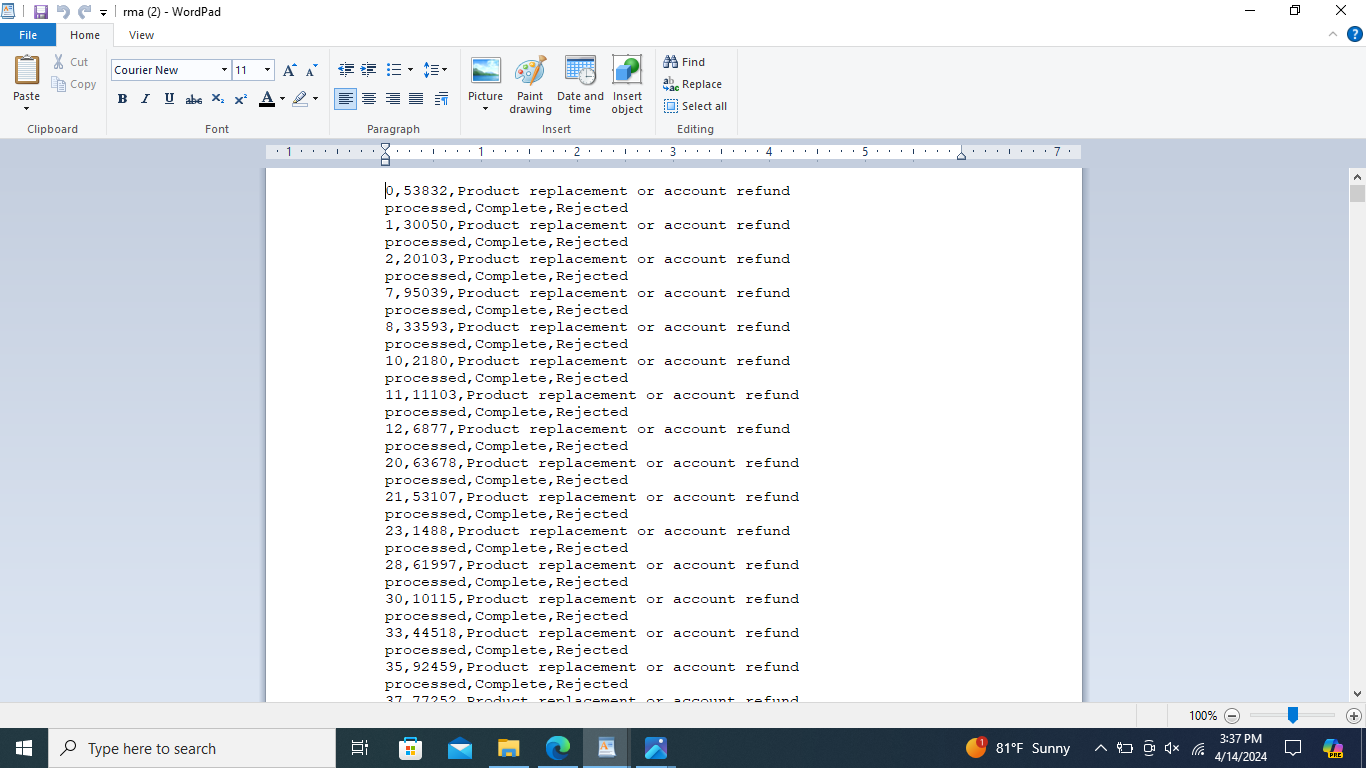Insert a Picture into the document
This screenshot has height=768, width=1366.
(x=485, y=80)
